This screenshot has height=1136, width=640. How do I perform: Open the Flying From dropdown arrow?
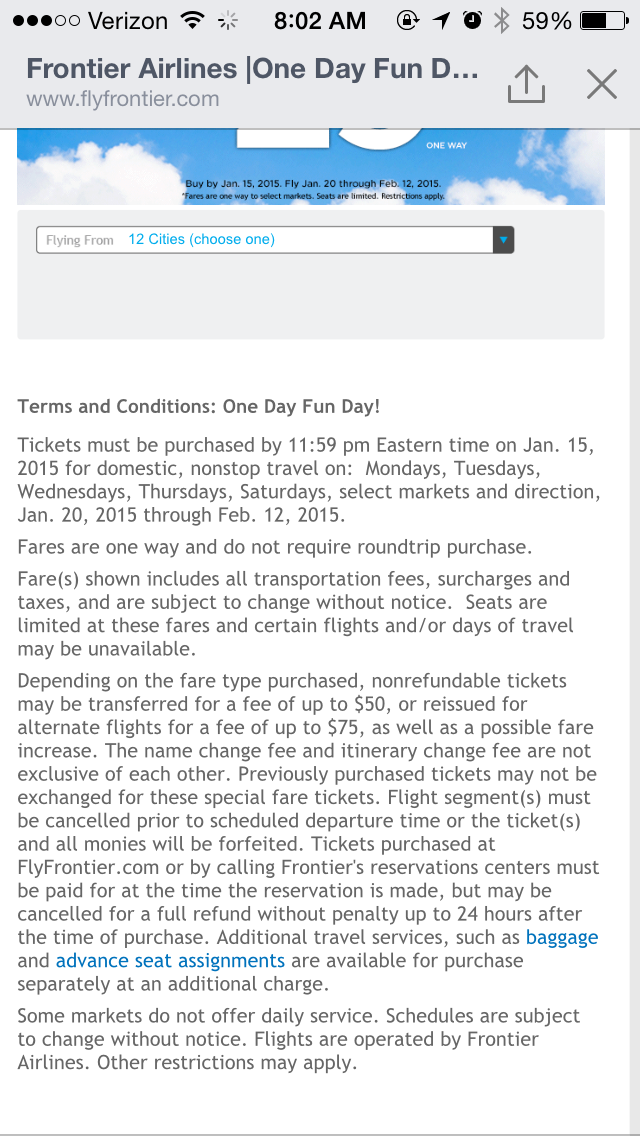point(504,240)
